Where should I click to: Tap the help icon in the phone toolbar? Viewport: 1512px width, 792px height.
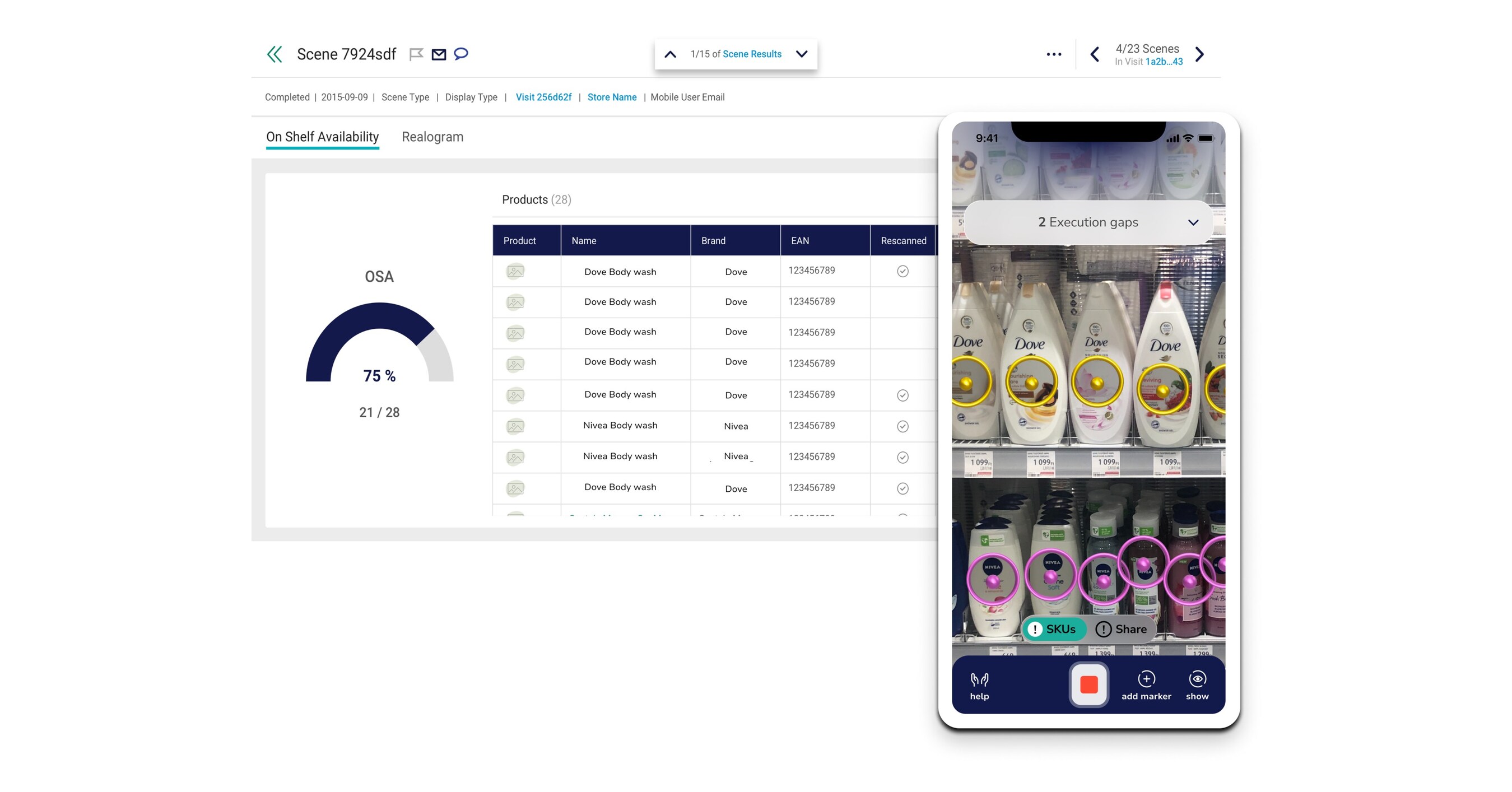click(979, 683)
